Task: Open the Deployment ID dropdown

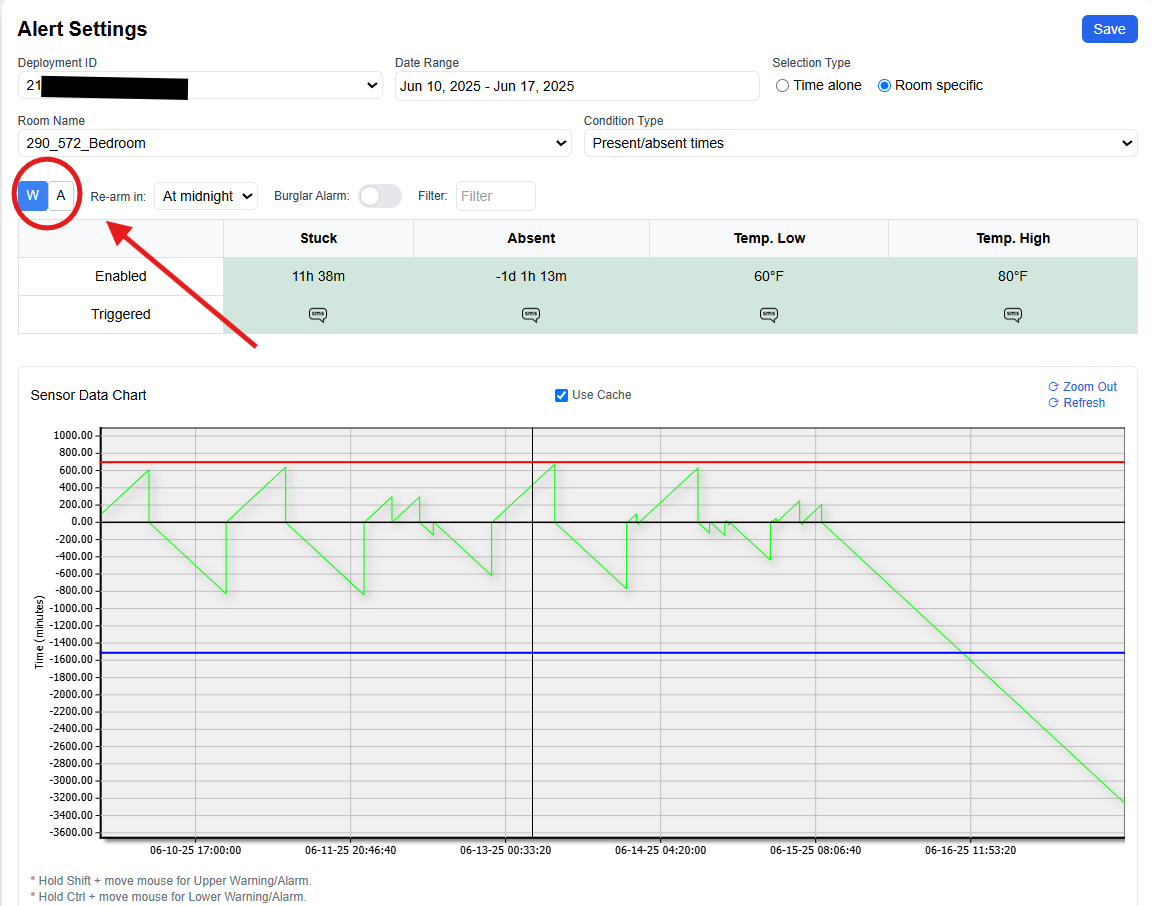Action: (x=200, y=86)
